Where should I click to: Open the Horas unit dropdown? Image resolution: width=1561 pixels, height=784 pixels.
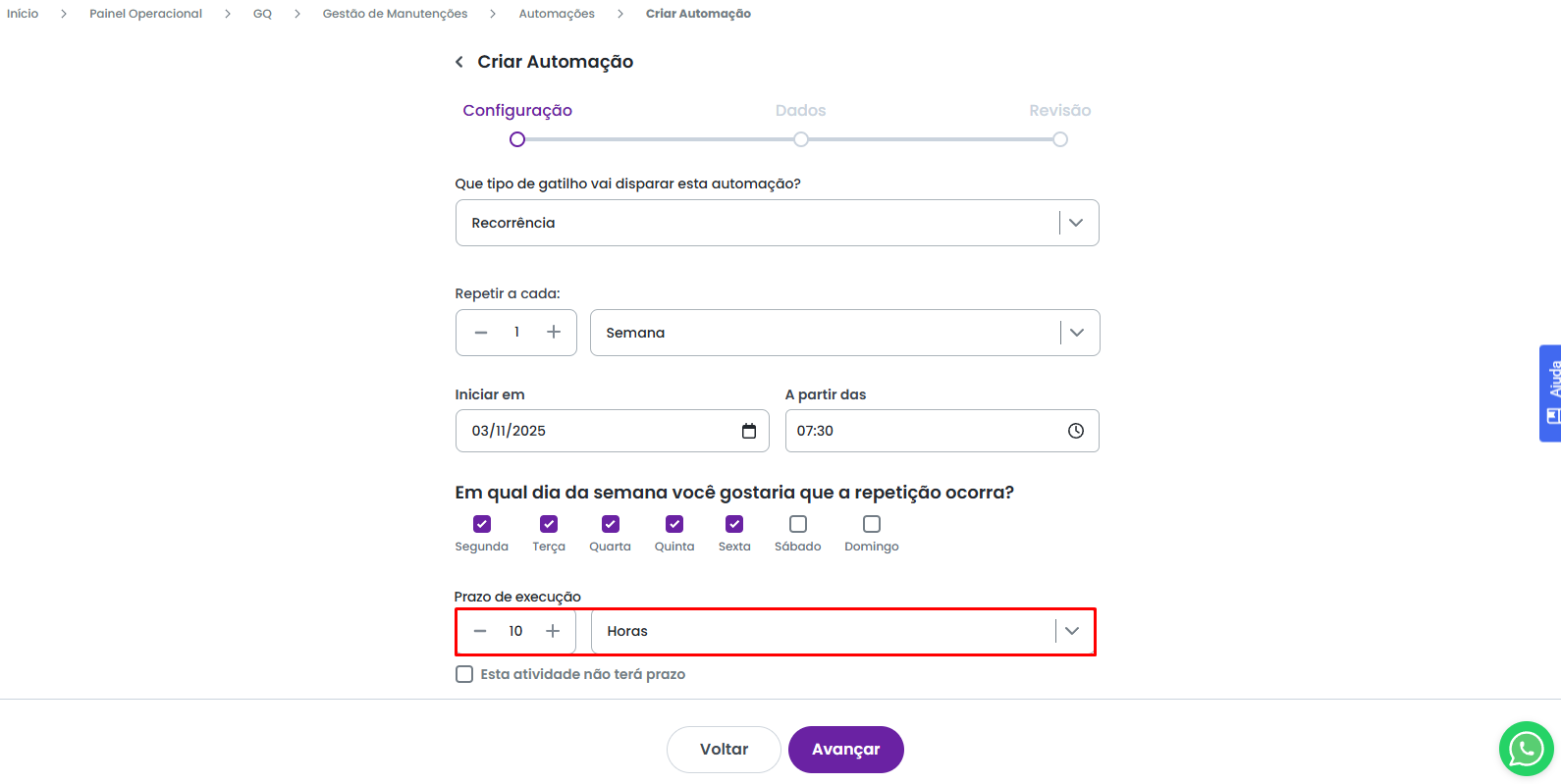tap(1072, 631)
